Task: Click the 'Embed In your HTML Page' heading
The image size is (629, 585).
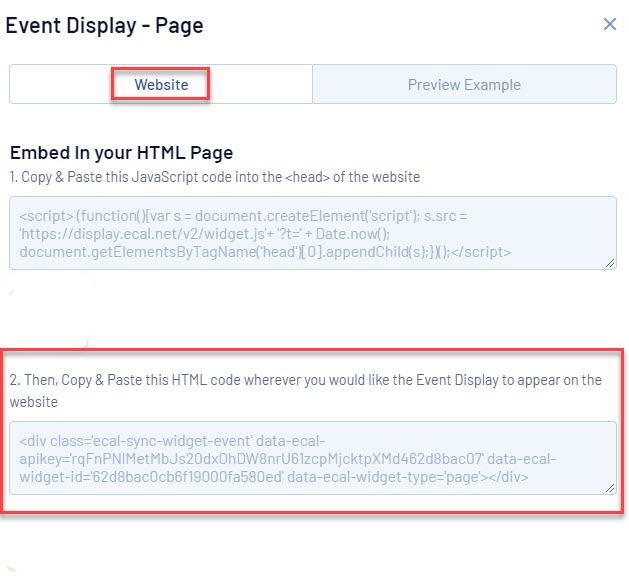Action: pyautogui.click(x=122, y=153)
